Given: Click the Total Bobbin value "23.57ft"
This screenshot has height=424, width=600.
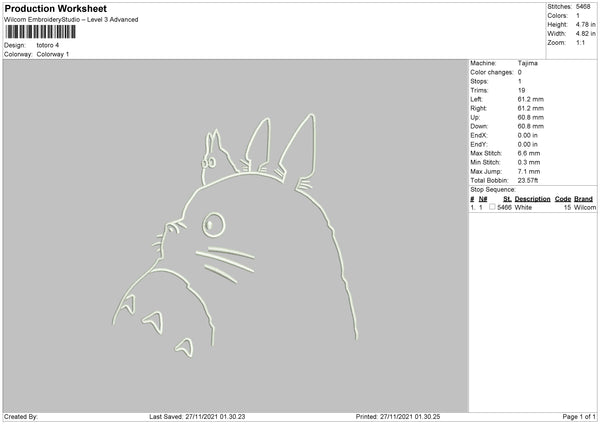Looking at the screenshot, I should [x=528, y=180].
